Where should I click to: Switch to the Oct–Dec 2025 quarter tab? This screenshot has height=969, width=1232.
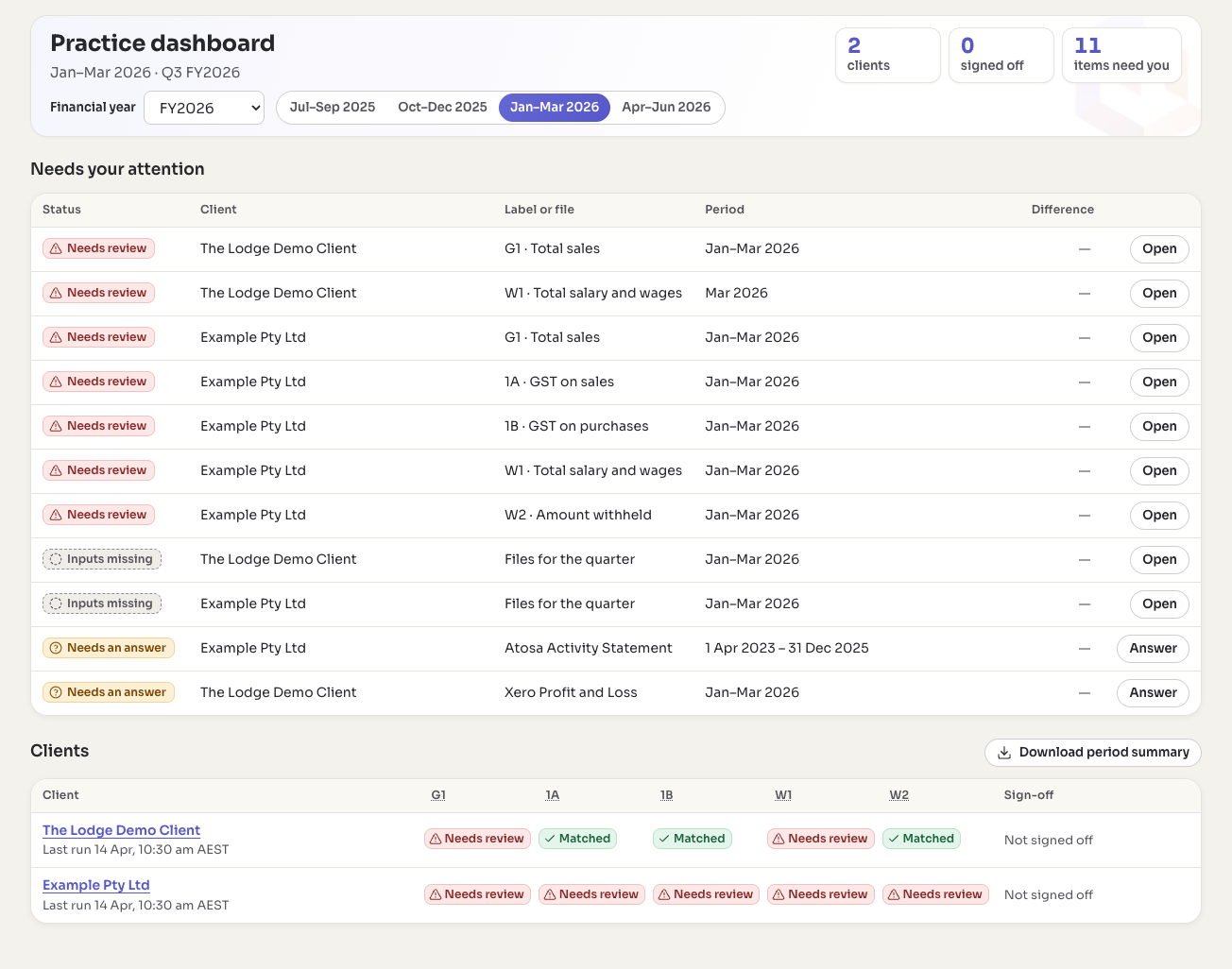tap(442, 107)
